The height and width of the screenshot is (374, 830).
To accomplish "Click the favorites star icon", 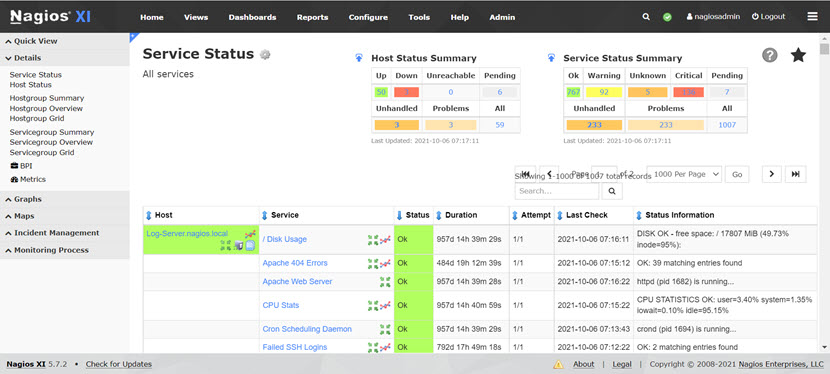I will coord(798,54).
